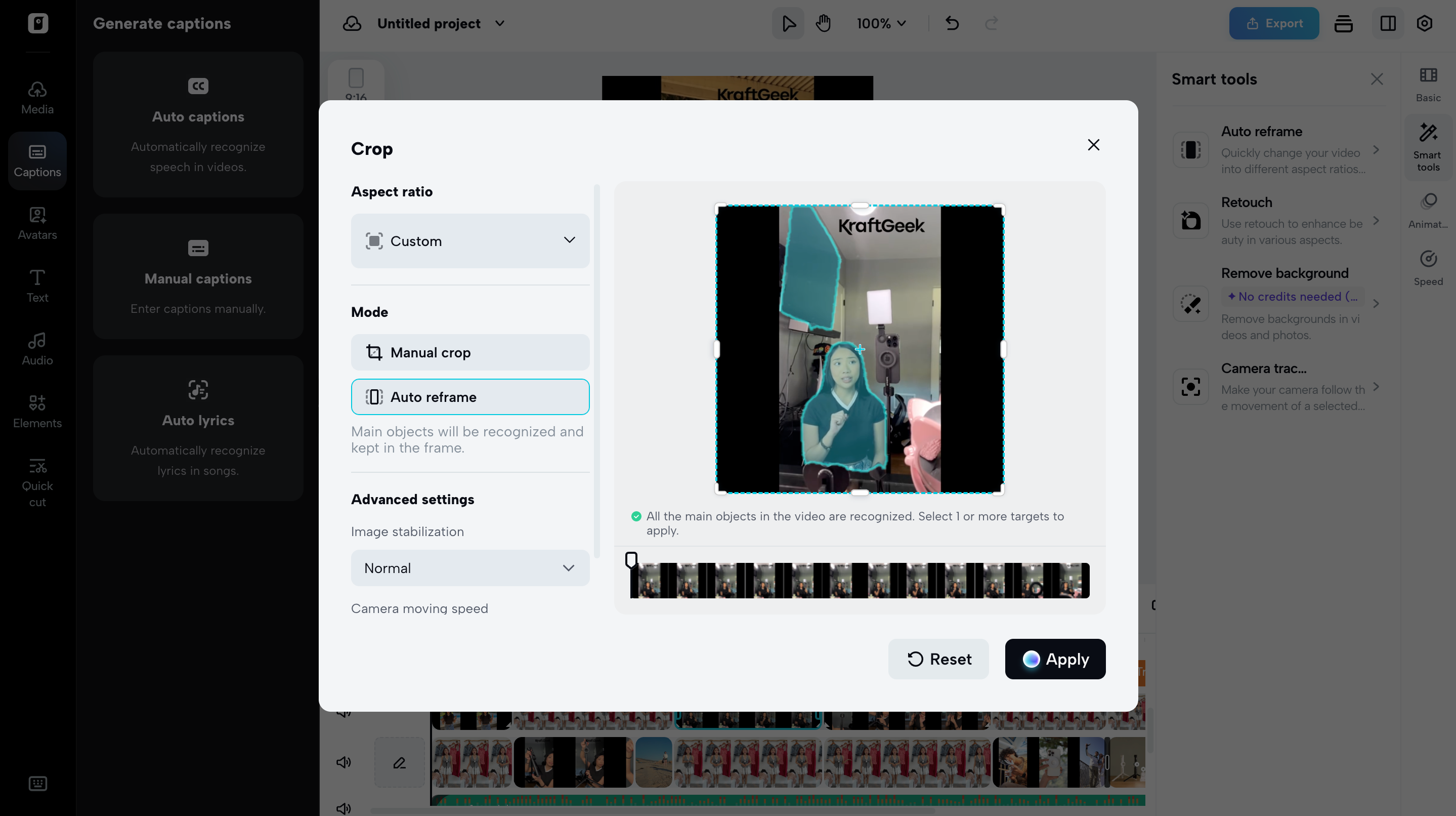
Task: Close the Crop dialog
Action: tap(1093, 145)
